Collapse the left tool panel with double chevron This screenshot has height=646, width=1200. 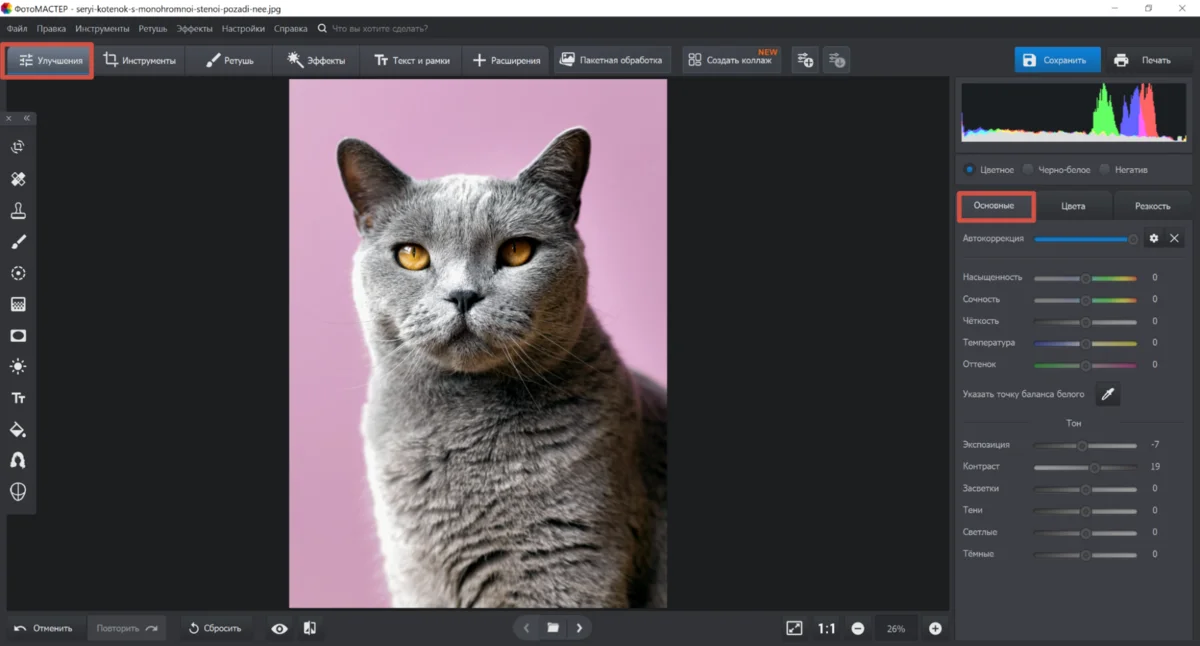coord(27,118)
